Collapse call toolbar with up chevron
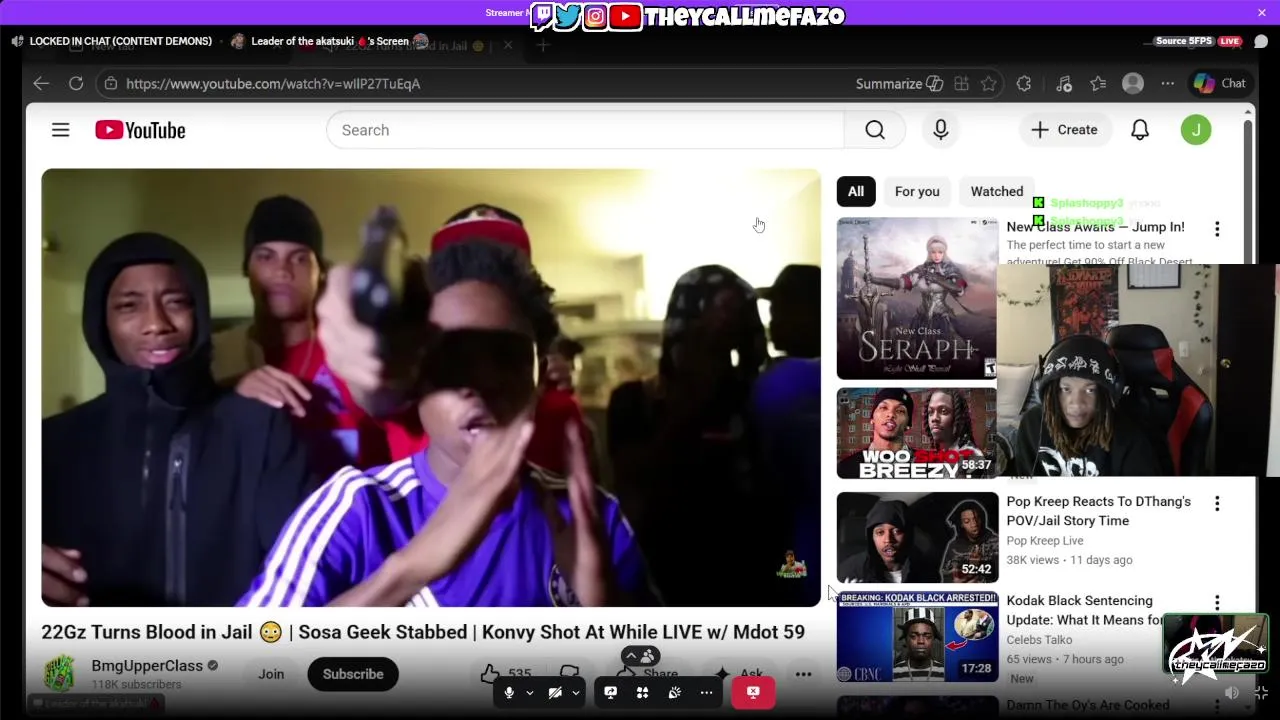The height and width of the screenshot is (720, 1280). [x=632, y=657]
